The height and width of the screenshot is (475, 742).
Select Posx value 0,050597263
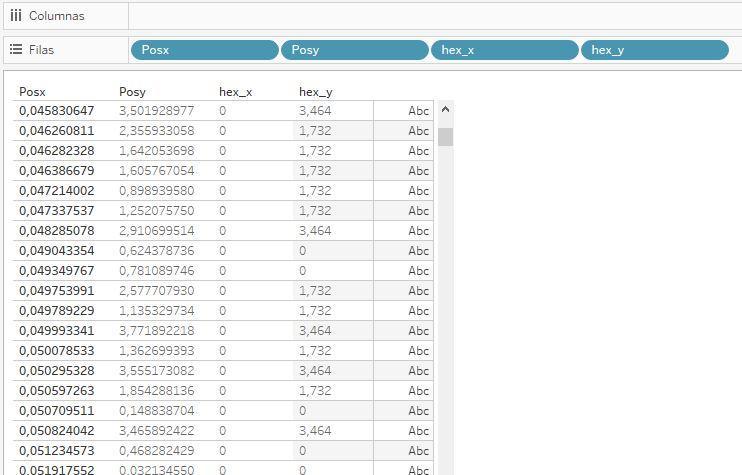click(x=57, y=390)
